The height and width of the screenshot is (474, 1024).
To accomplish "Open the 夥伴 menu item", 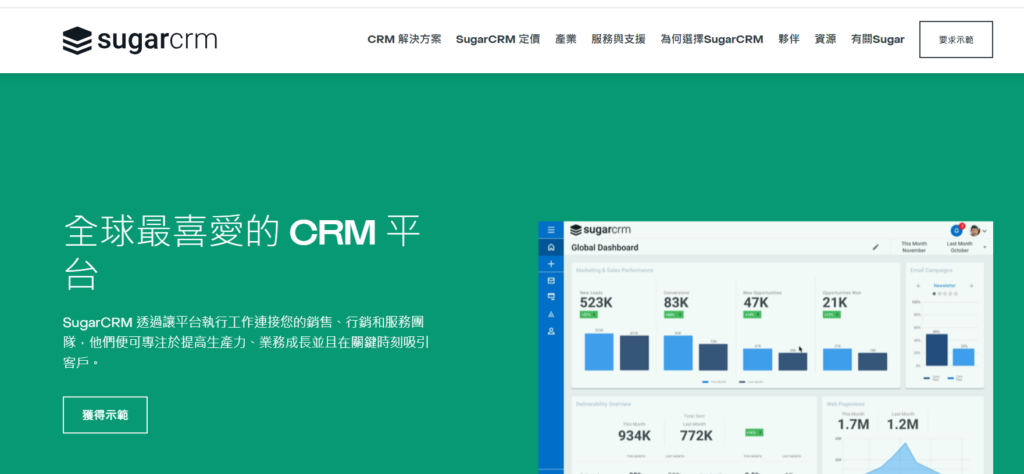I will [x=789, y=39].
